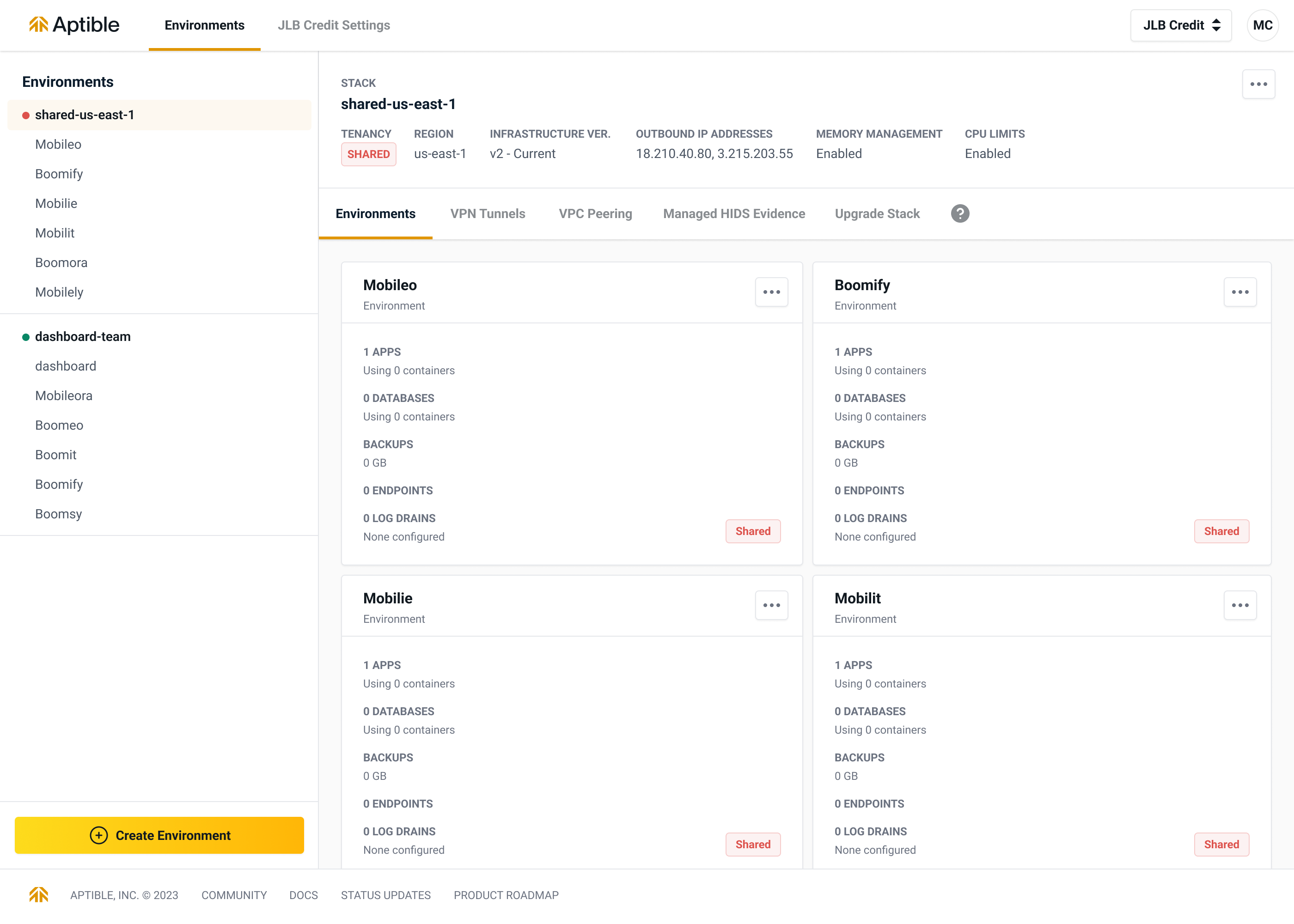Open Mobilie card three-dot menu
This screenshot has width=1294, height=924.
coord(771,605)
